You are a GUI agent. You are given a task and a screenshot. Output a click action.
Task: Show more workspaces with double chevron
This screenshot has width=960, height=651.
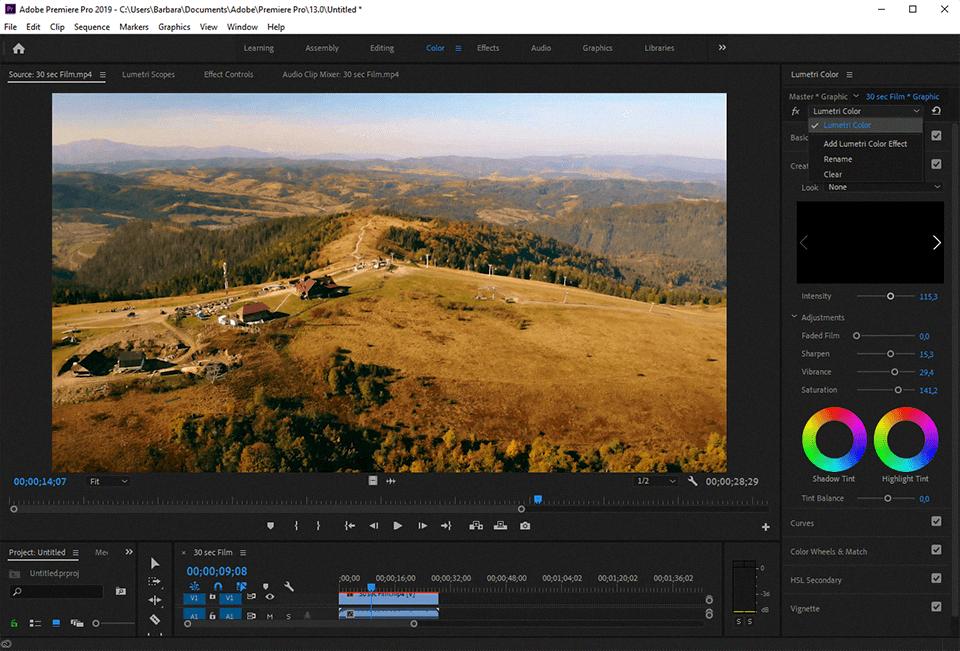[x=722, y=48]
